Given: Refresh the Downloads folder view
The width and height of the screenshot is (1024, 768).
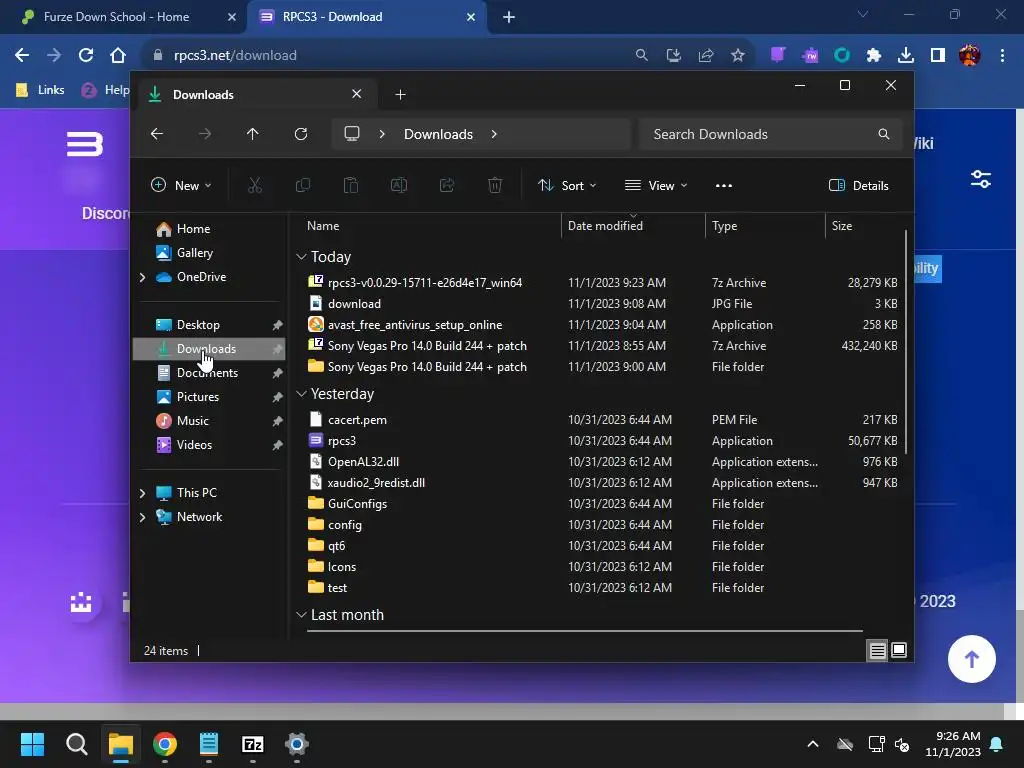Looking at the screenshot, I should (301, 134).
